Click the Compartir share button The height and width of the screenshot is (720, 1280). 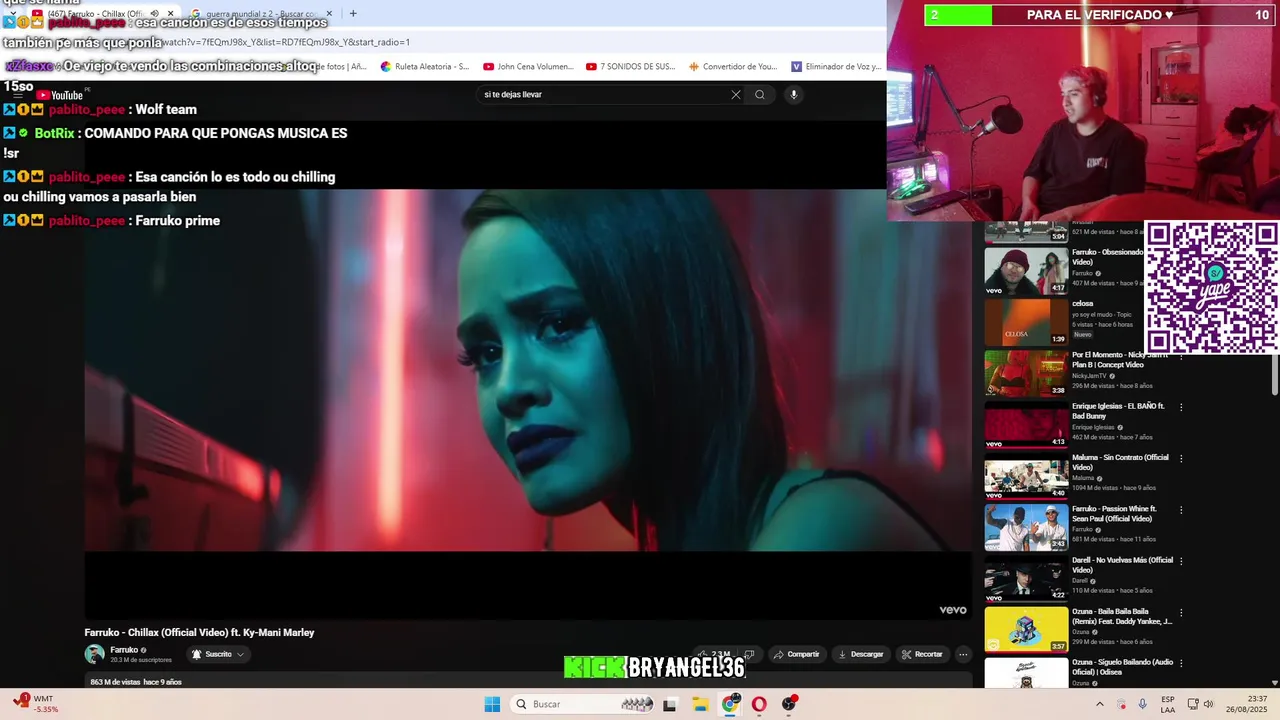tap(797, 655)
